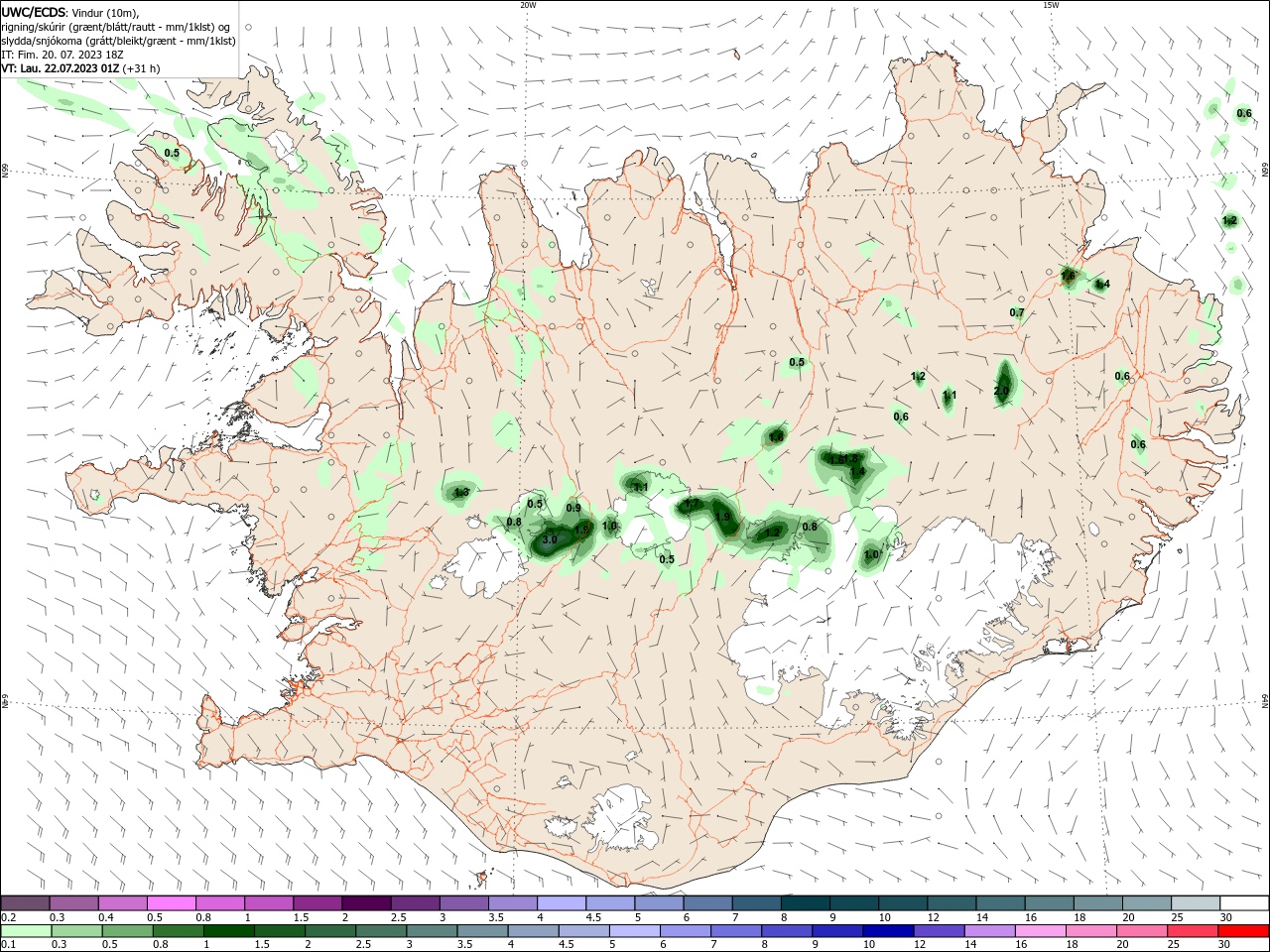Click the deep blue swatch after 10 on the lower scale
The width and height of the screenshot is (1270, 952).
[x=886, y=931]
